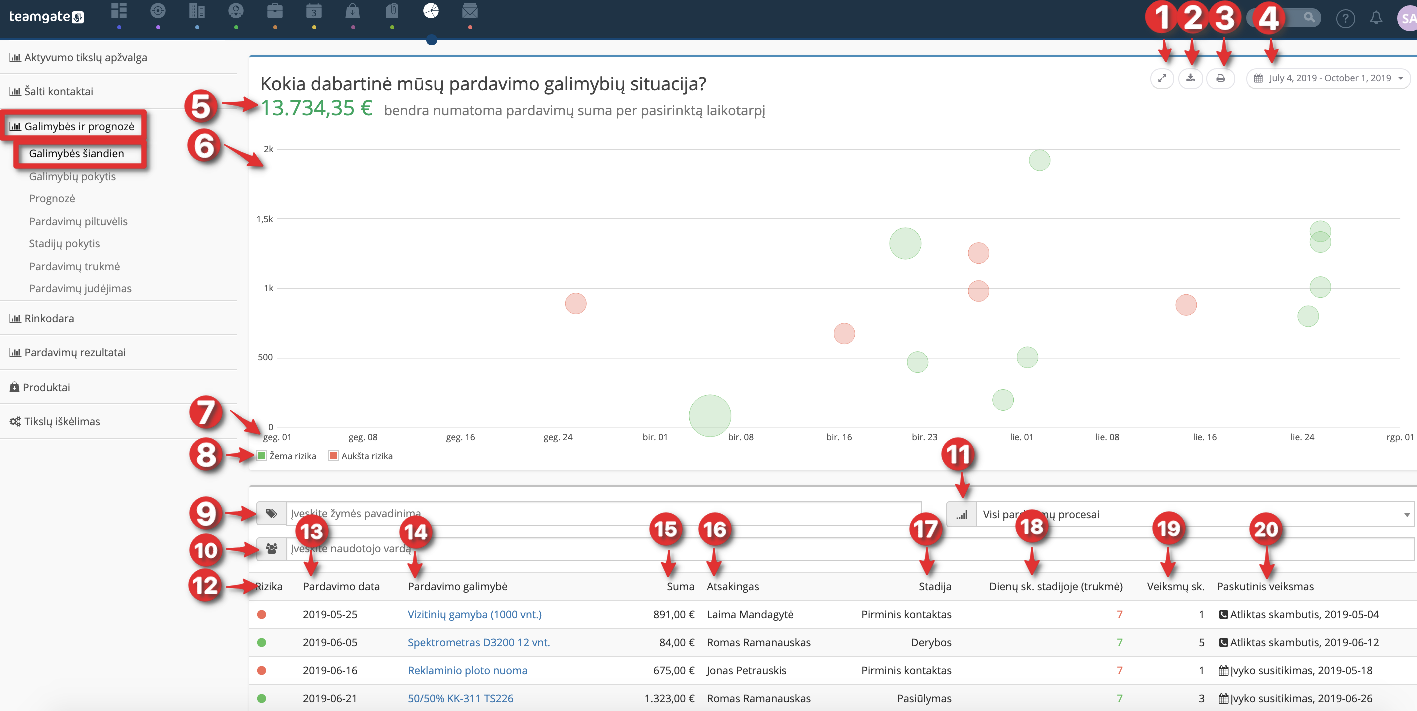Expand the Tikslų iškėlimas section
The image size is (1417, 711).
54,421
